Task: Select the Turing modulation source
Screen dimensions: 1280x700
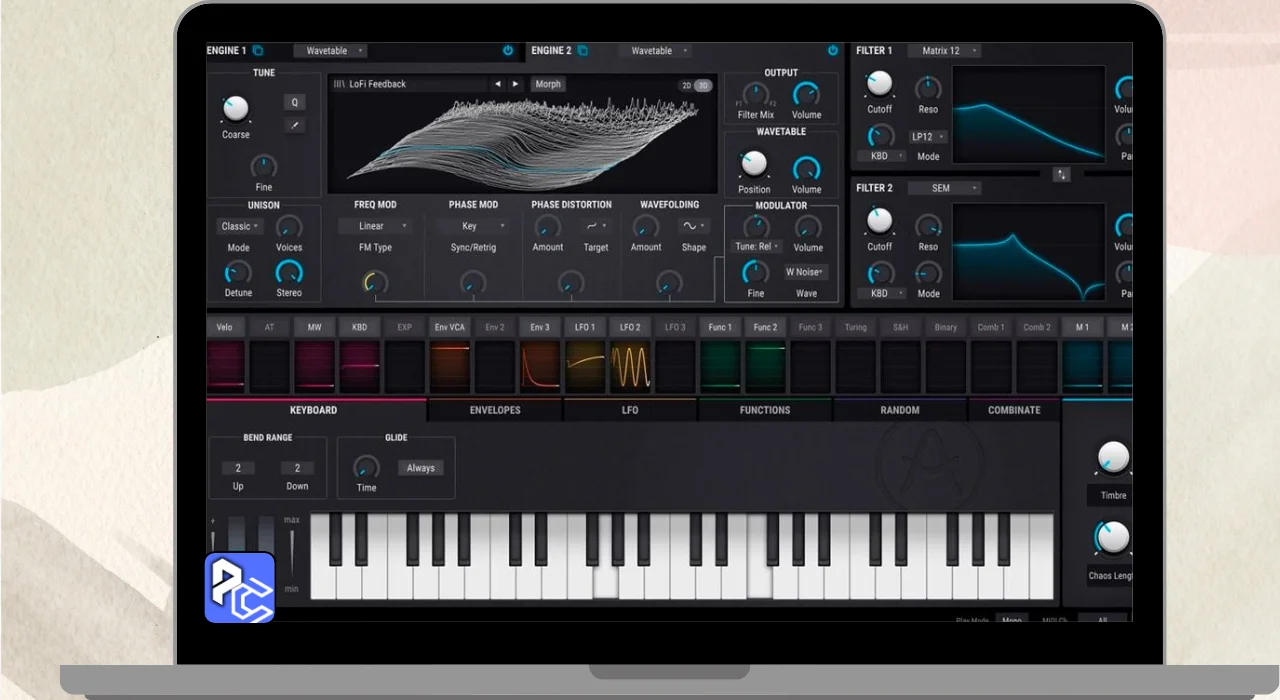Action: pyautogui.click(x=855, y=327)
